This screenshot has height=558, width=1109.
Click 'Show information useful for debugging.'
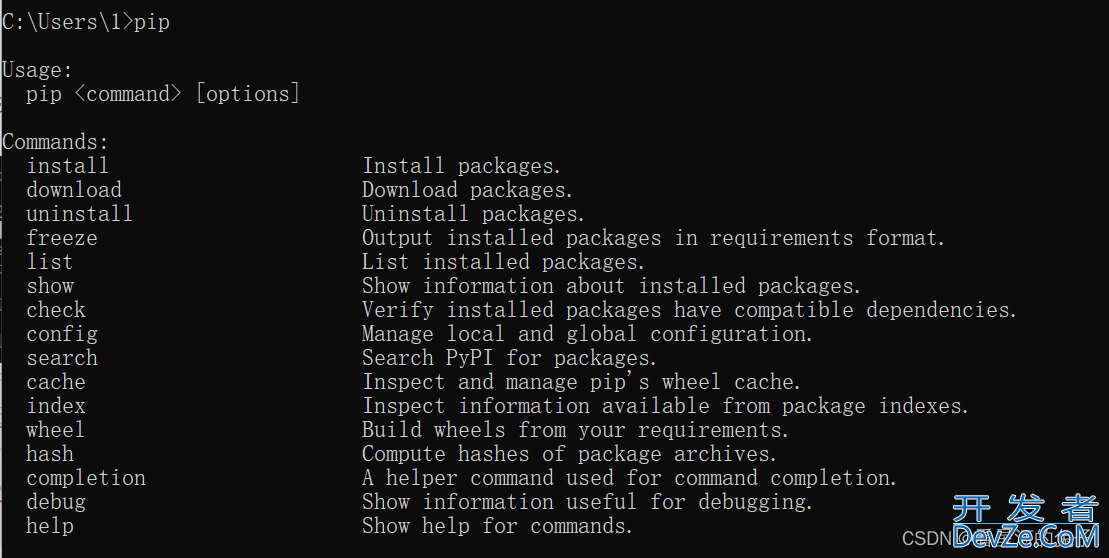587,503
